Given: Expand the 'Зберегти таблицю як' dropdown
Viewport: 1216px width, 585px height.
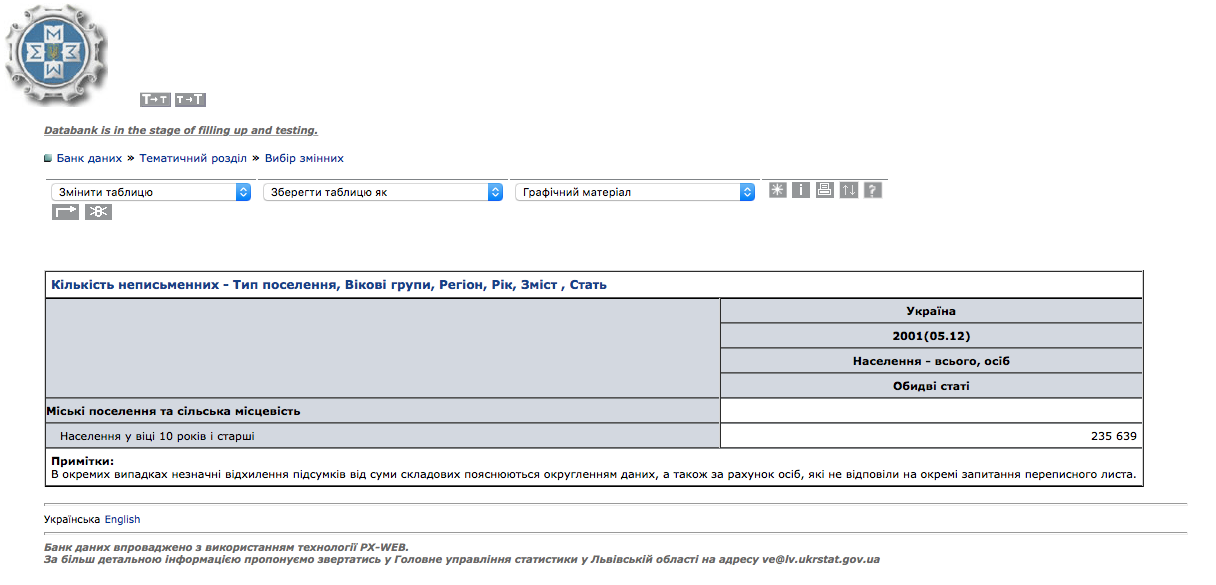Looking at the screenshot, I should (x=382, y=192).
